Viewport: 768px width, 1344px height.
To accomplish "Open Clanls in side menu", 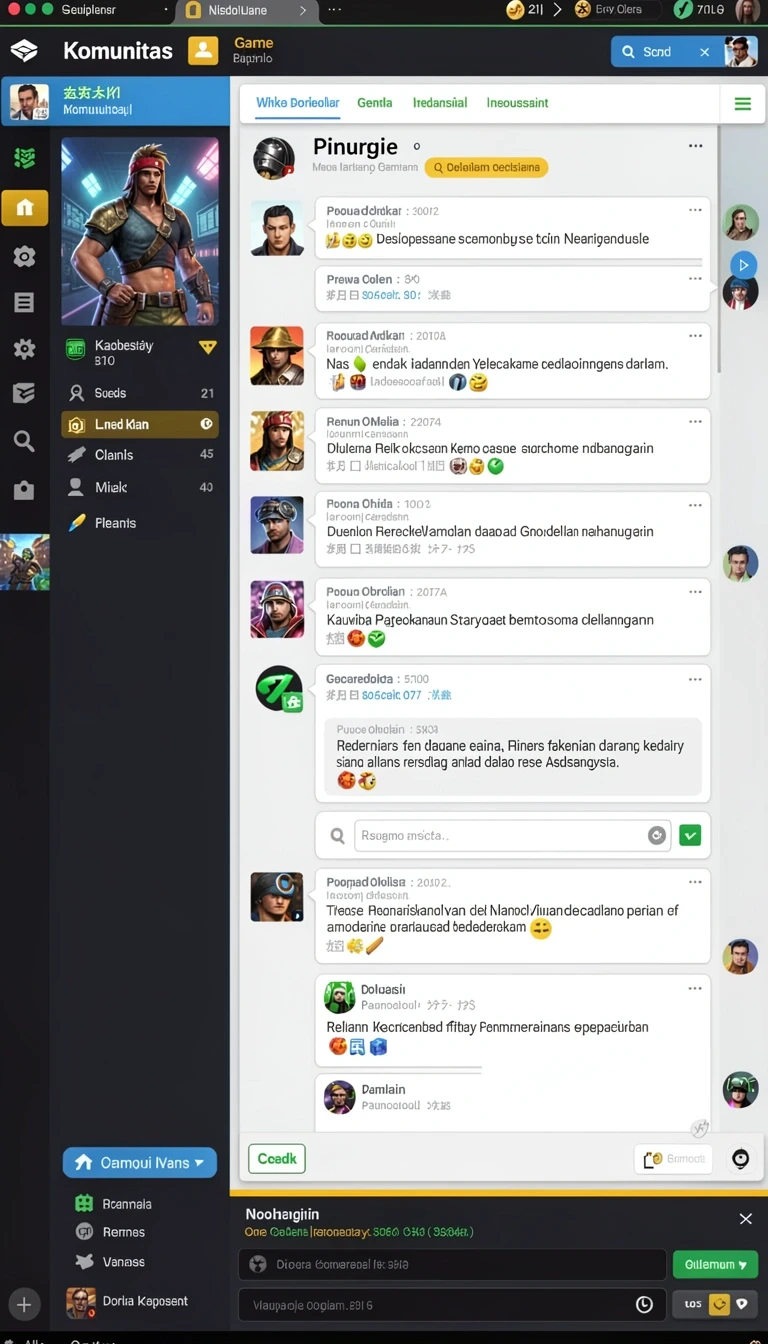I will pos(139,455).
